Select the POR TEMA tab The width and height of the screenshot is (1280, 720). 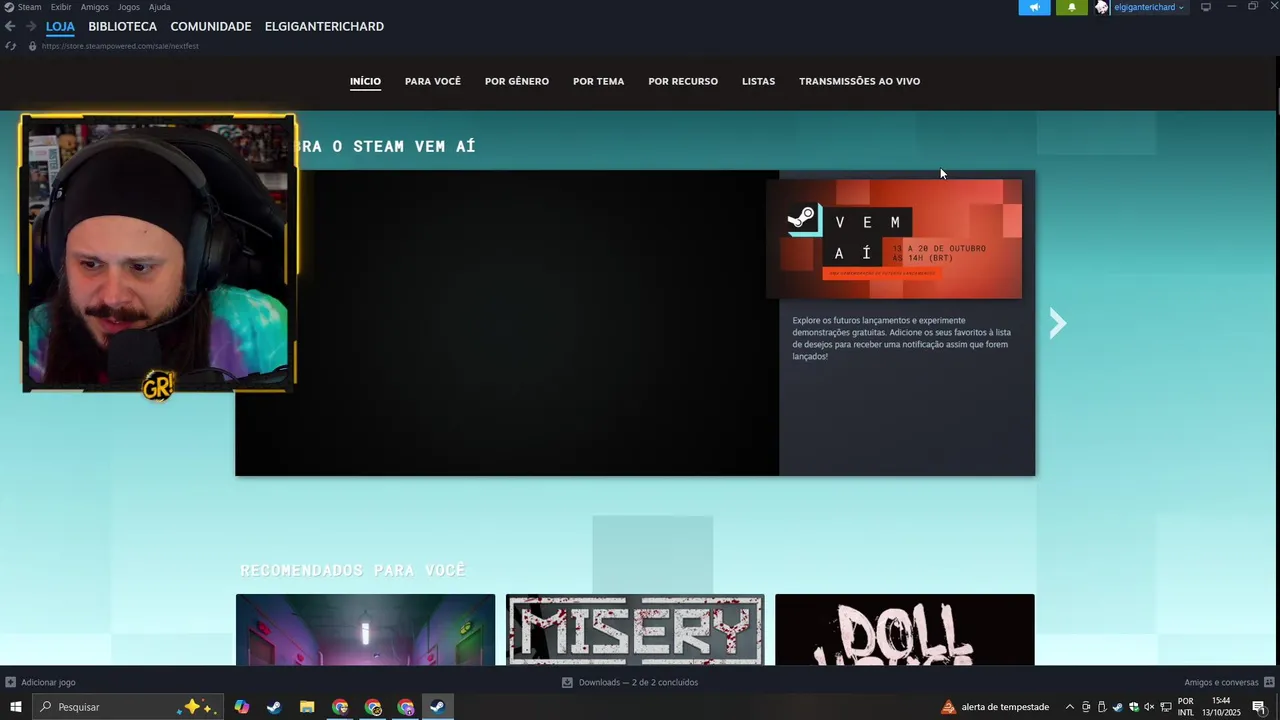pos(599,81)
